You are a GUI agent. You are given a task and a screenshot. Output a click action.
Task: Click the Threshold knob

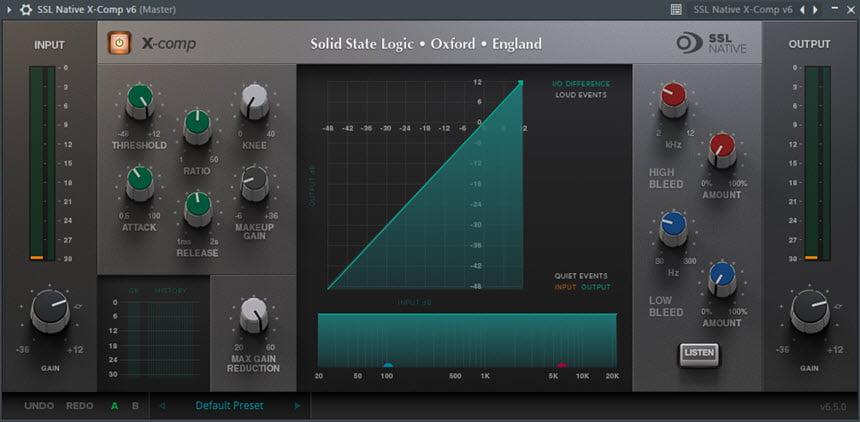(x=140, y=102)
